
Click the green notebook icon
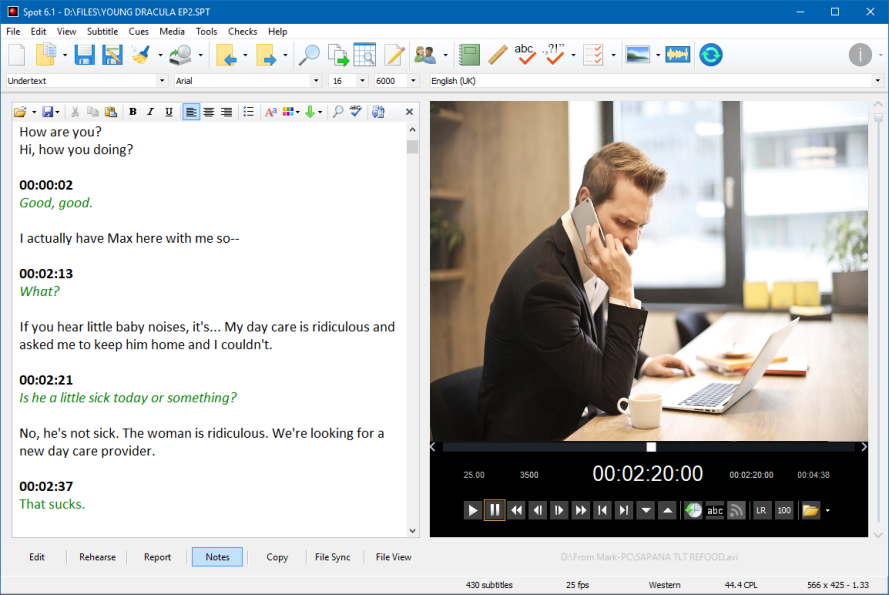(468, 55)
